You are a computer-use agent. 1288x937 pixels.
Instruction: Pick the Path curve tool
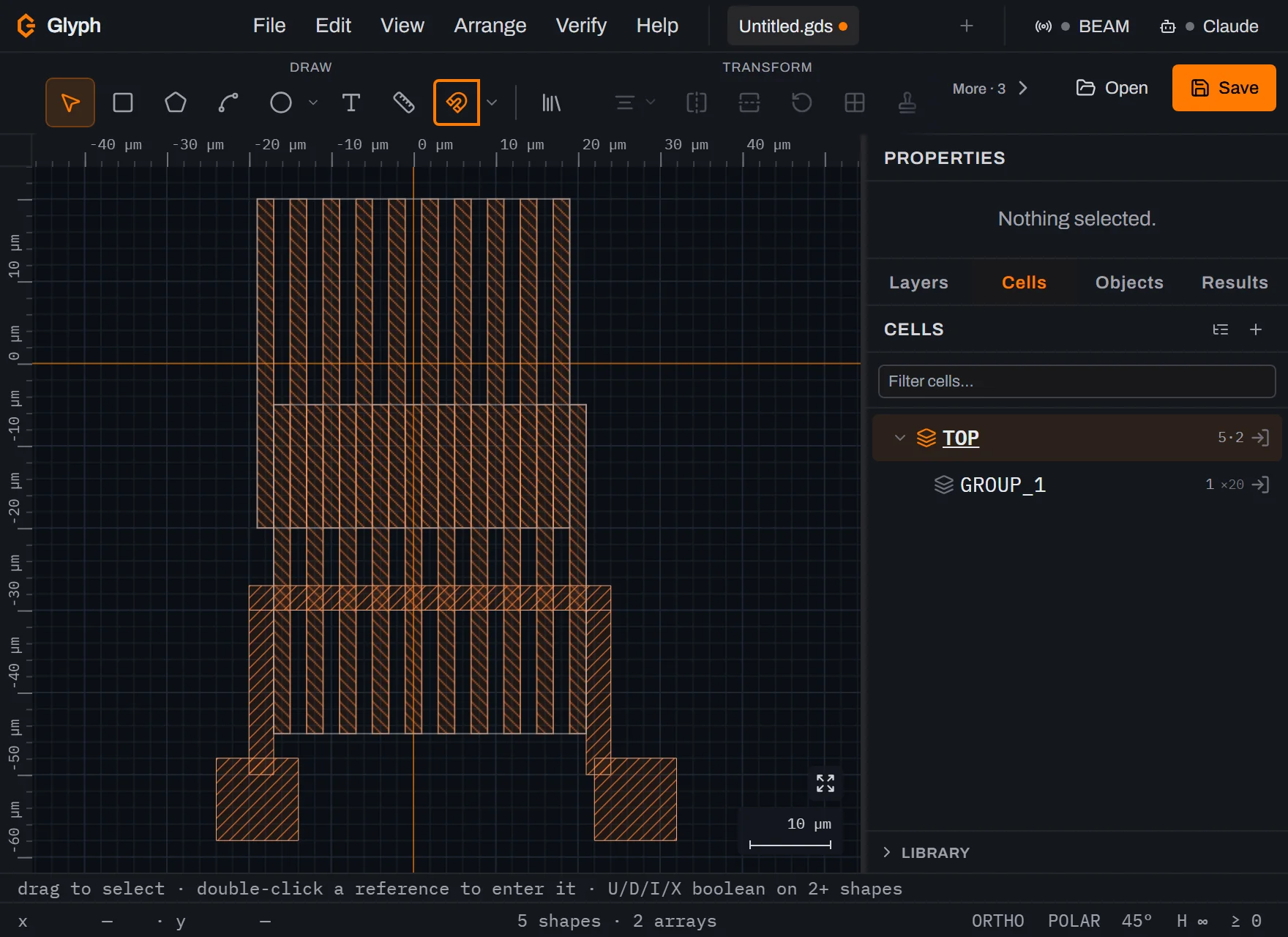click(228, 102)
